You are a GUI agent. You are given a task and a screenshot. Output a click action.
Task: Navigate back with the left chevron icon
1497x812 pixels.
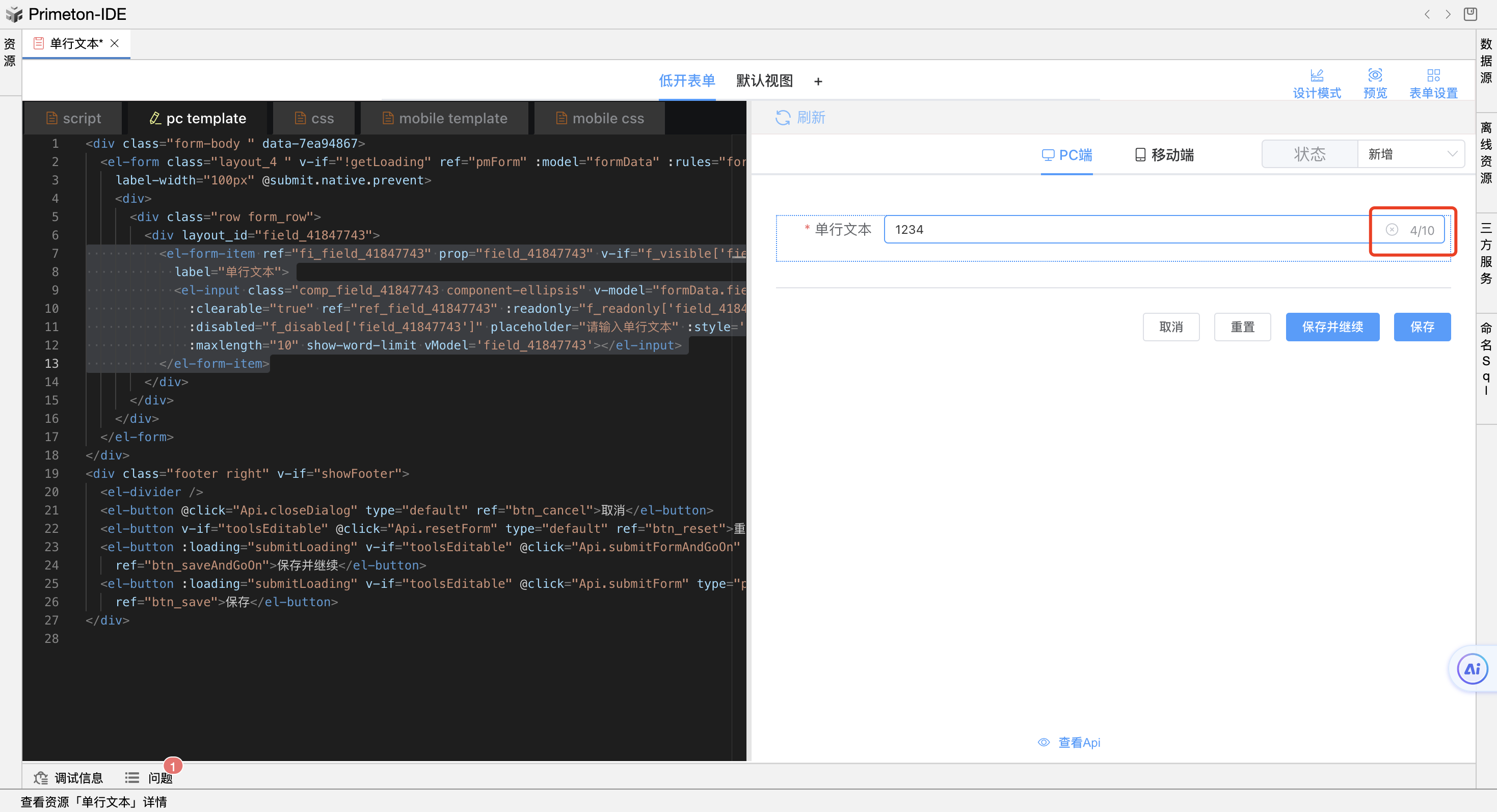1427,14
